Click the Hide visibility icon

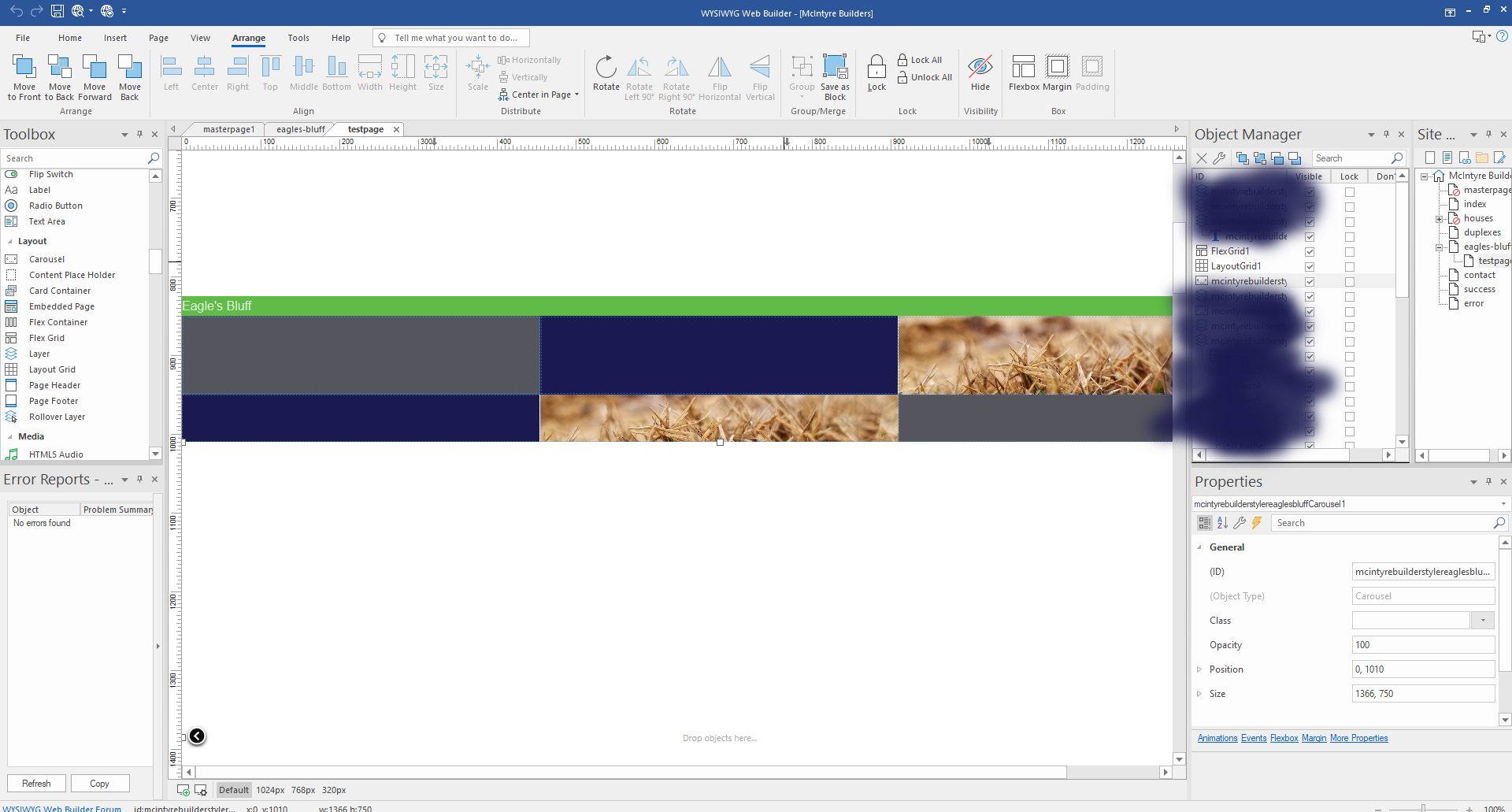click(980, 69)
